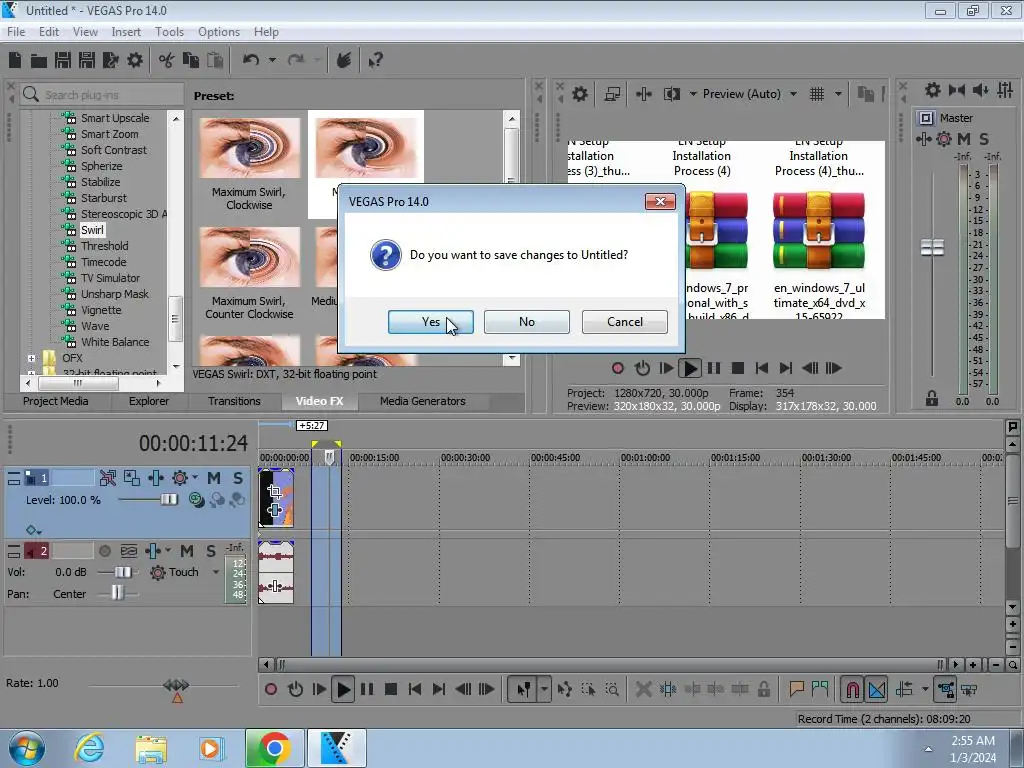Click the mixer faders icon in Master panel
The width and height of the screenshot is (1024, 768).
[1005, 90]
